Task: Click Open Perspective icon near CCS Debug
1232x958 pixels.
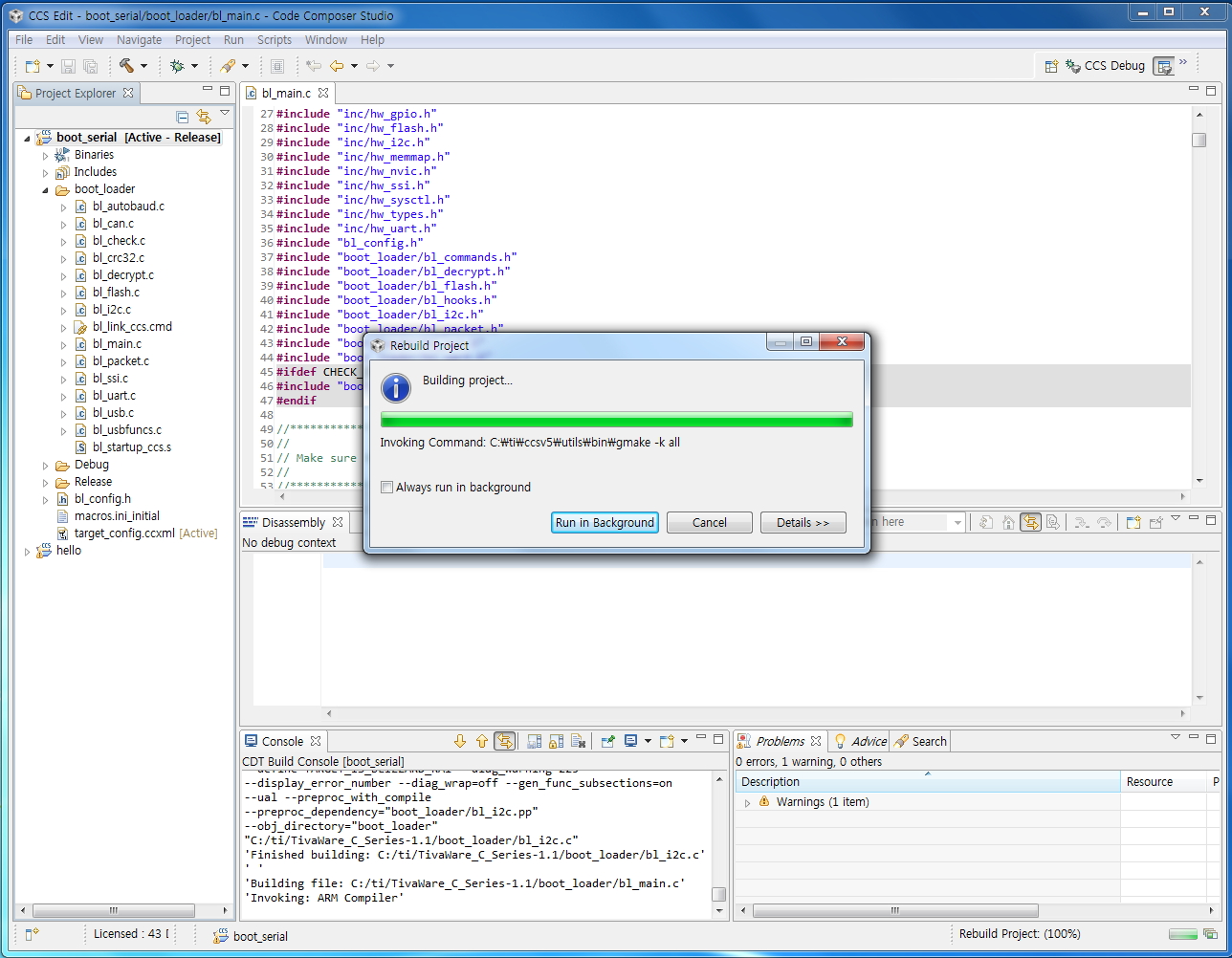Action: tap(1051, 66)
